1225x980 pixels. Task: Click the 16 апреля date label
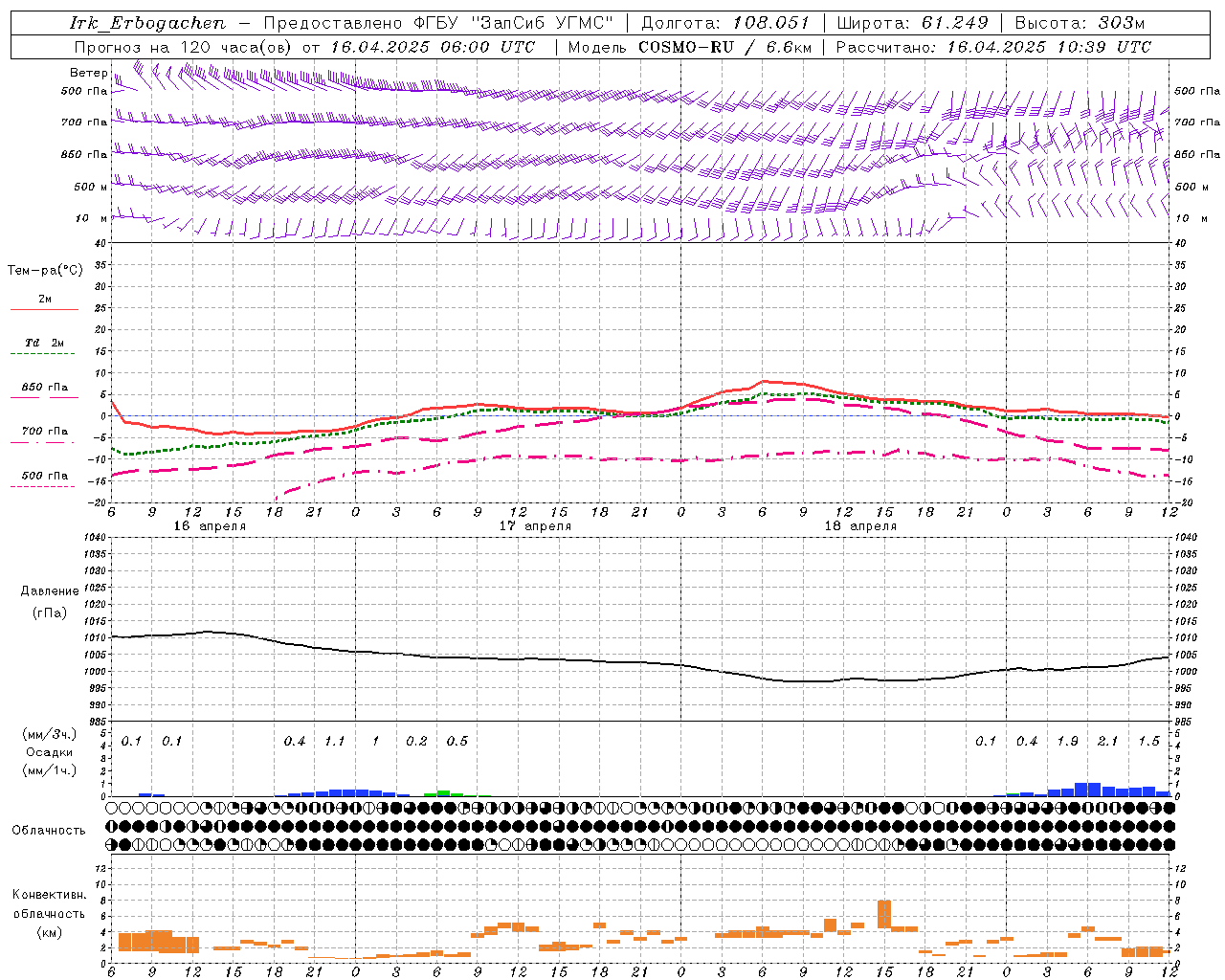pyautogui.click(x=210, y=526)
